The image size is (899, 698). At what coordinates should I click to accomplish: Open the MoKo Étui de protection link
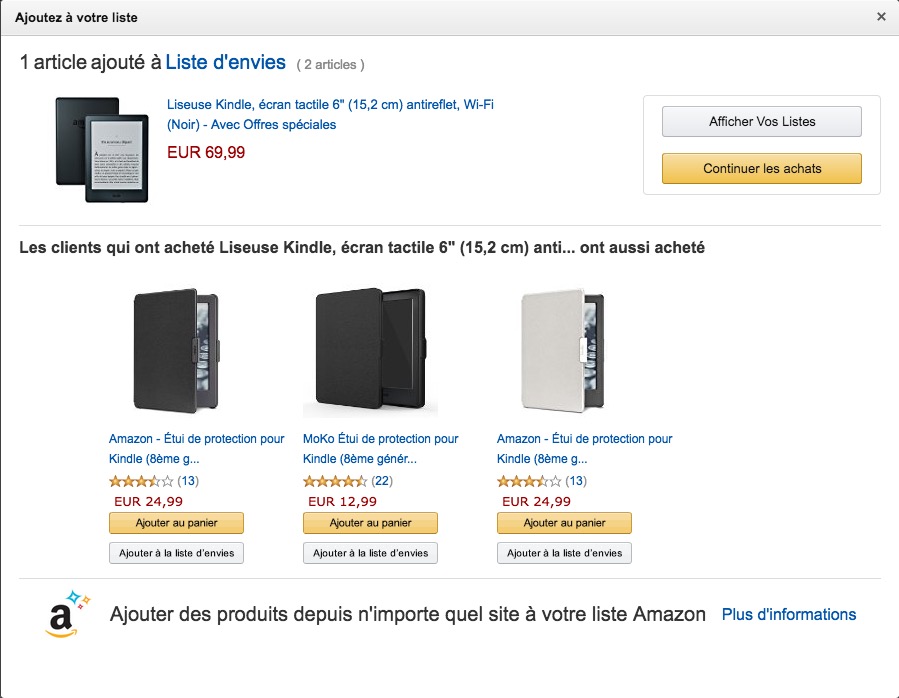click(380, 448)
